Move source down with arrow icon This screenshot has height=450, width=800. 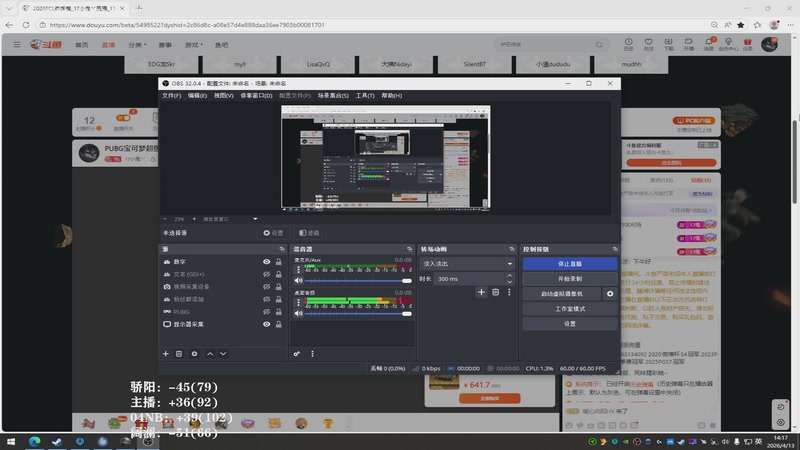[x=223, y=354]
